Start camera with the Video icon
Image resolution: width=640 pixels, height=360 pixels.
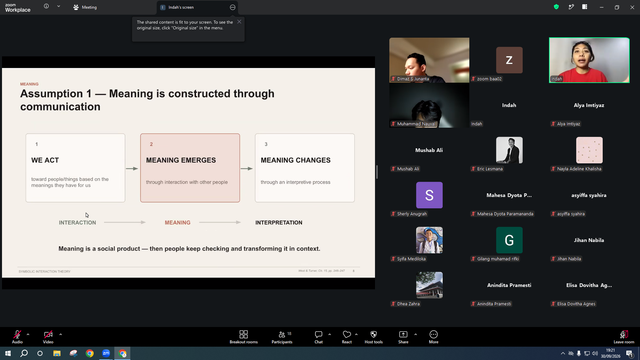48,334
